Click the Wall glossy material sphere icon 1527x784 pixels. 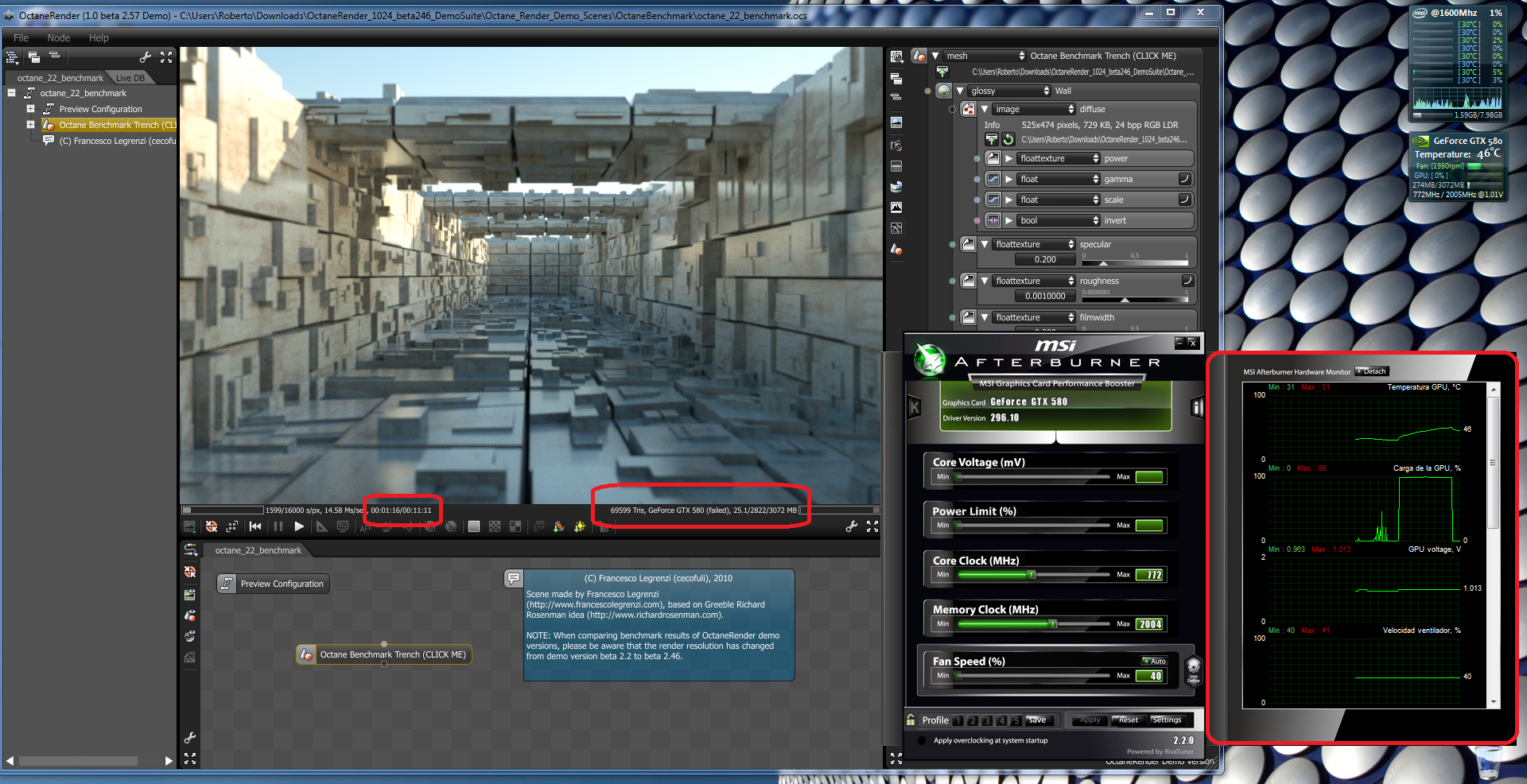943,91
